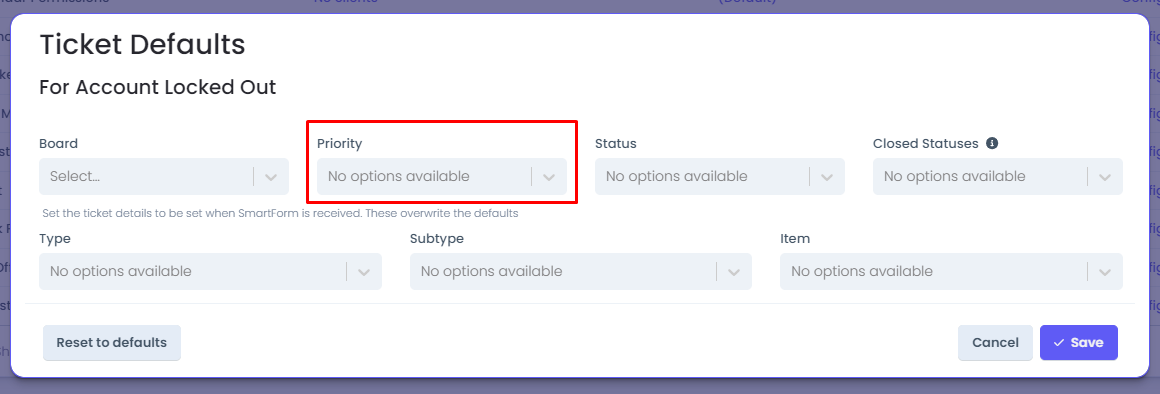This screenshot has width=1160, height=394.
Task: Click the chevron arrow in Item field
Action: [1105, 271]
